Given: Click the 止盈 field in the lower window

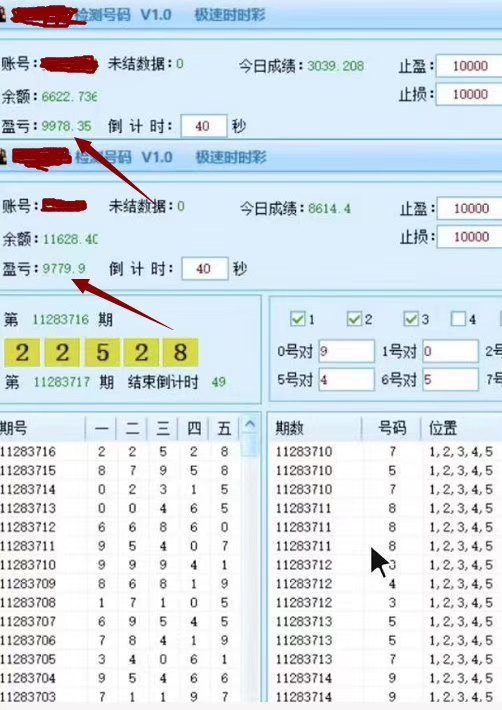Looking at the screenshot, I should tap(470, 209).
